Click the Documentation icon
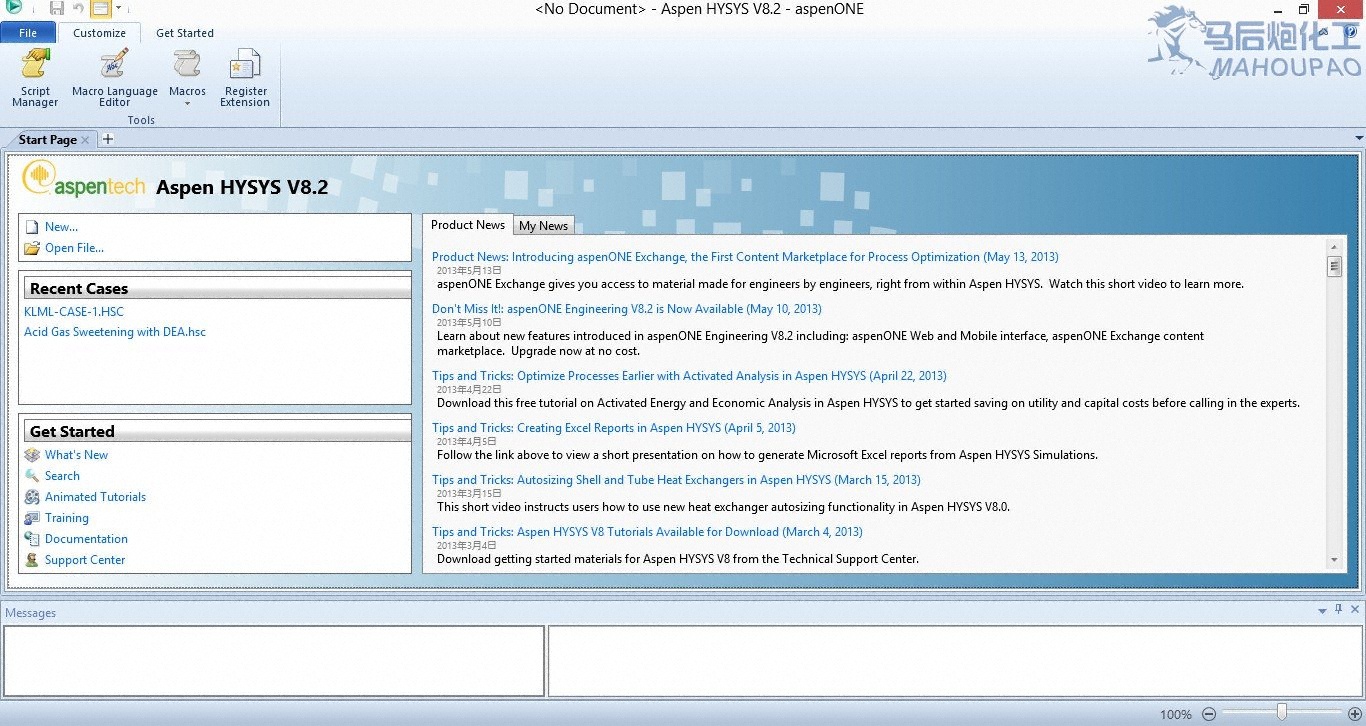The height and width of the screenshot is (726, 1366). (x=32, y=539)
